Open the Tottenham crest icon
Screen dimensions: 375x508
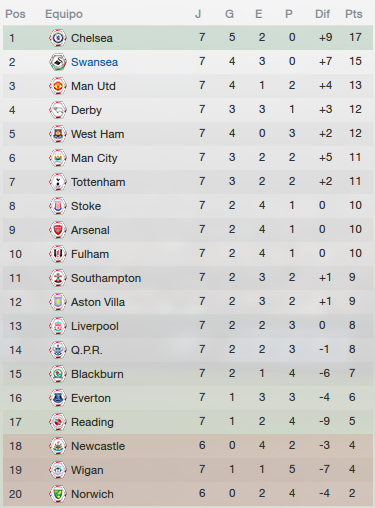58,182
